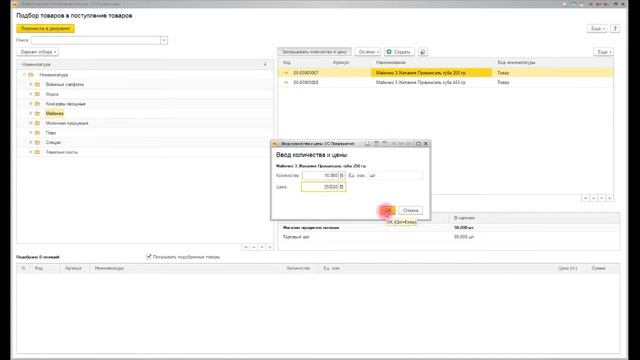
Task: Click the В наличии column header
Action: [464, 218]
